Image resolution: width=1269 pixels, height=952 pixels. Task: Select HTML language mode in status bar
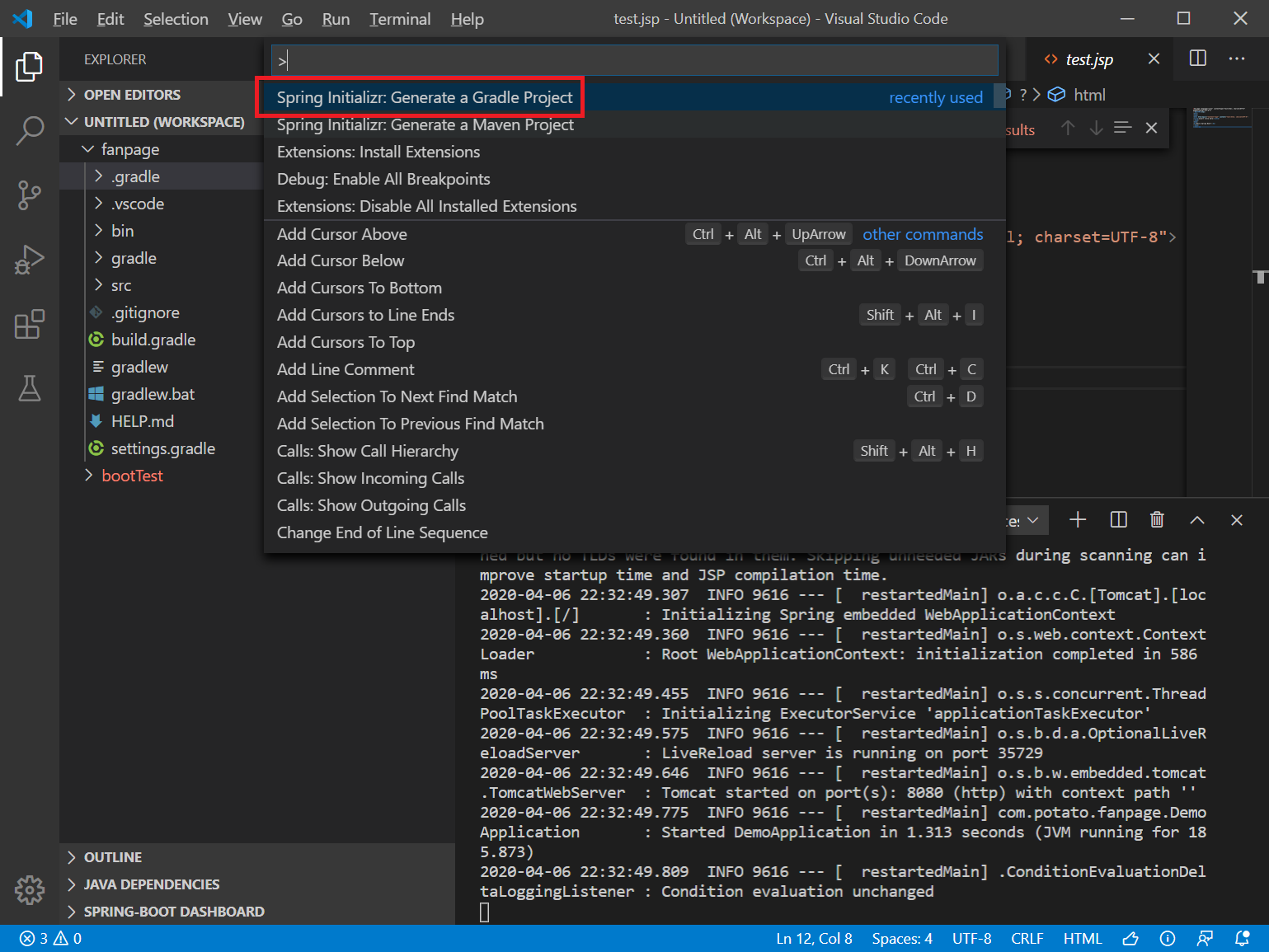point(1083,938)
